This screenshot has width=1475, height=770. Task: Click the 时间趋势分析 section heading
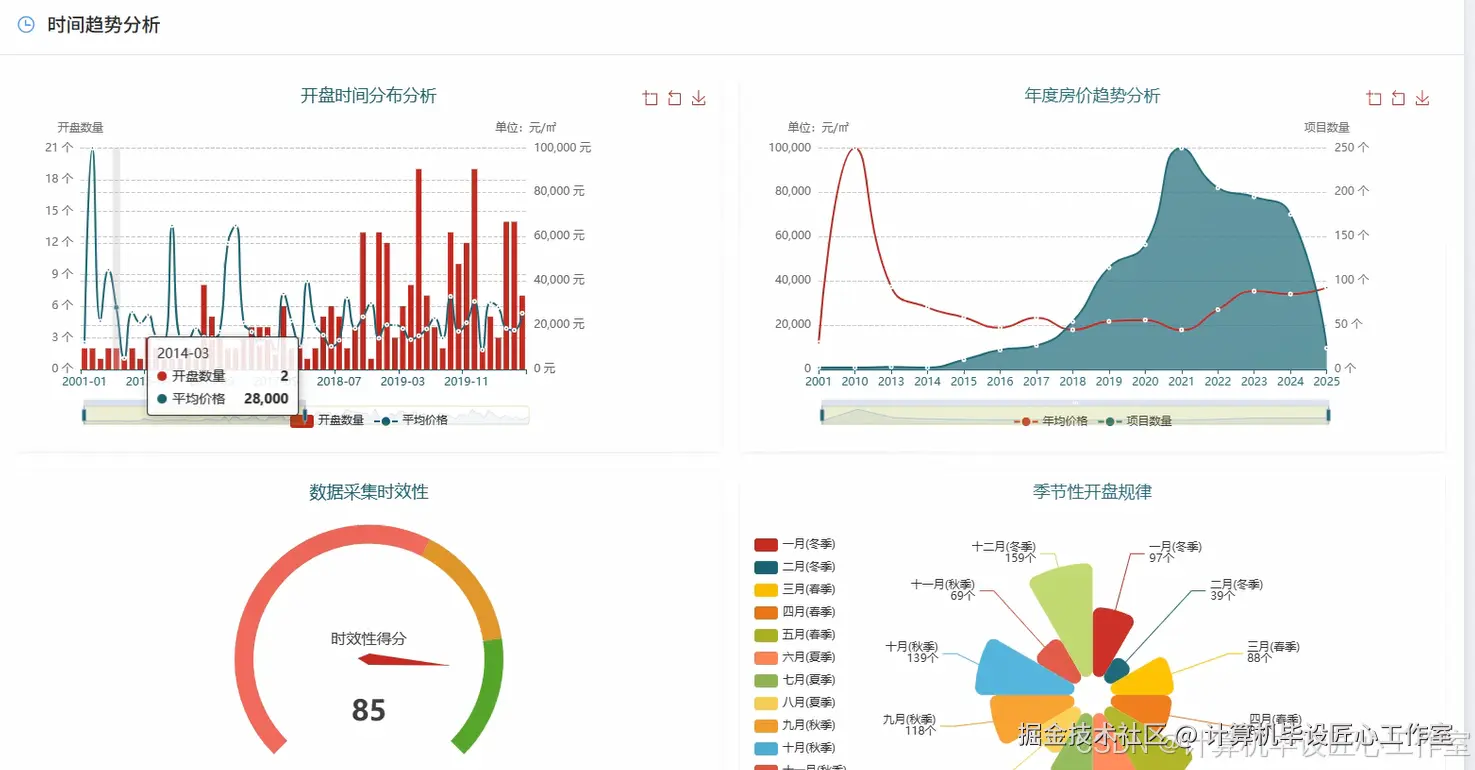coord(104,25)
